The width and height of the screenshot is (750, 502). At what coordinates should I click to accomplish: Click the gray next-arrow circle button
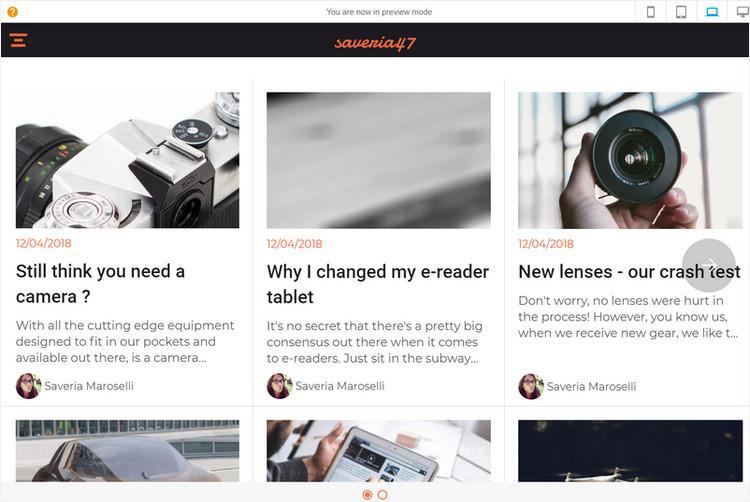pyautogui.click(x=708, y=265)
